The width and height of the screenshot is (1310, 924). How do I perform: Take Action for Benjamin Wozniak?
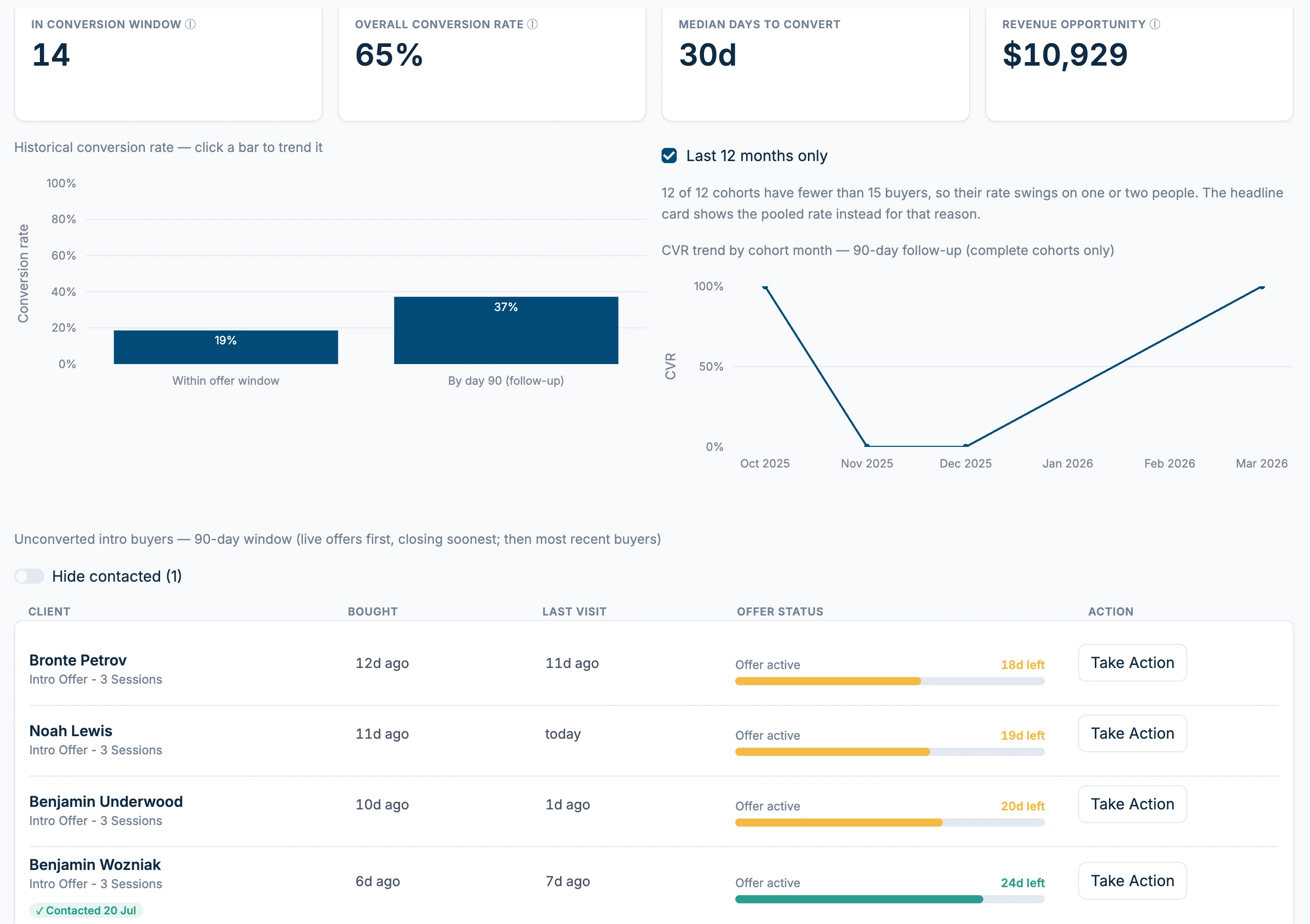1133,881
